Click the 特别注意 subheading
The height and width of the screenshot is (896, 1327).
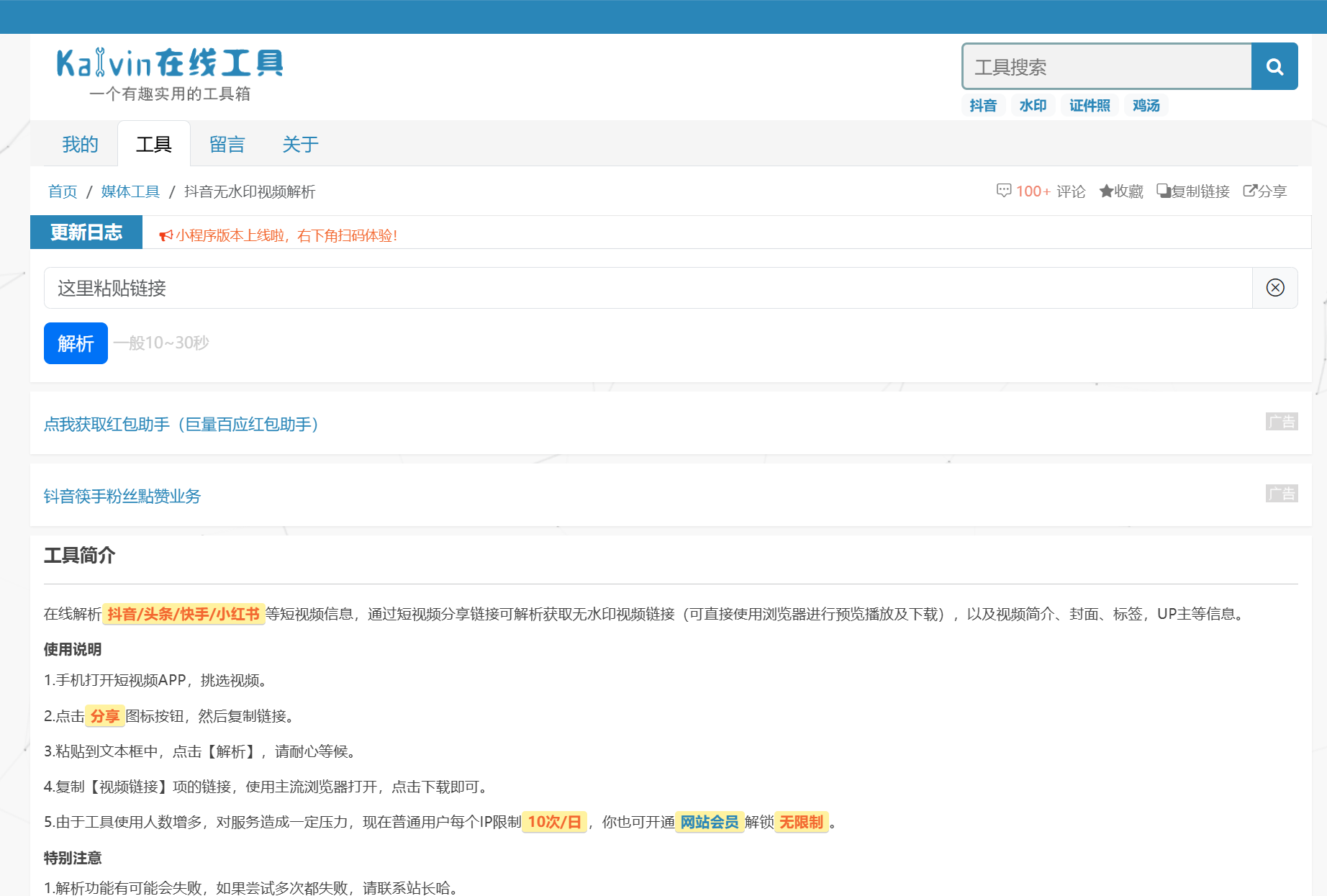tap(73, 858)
